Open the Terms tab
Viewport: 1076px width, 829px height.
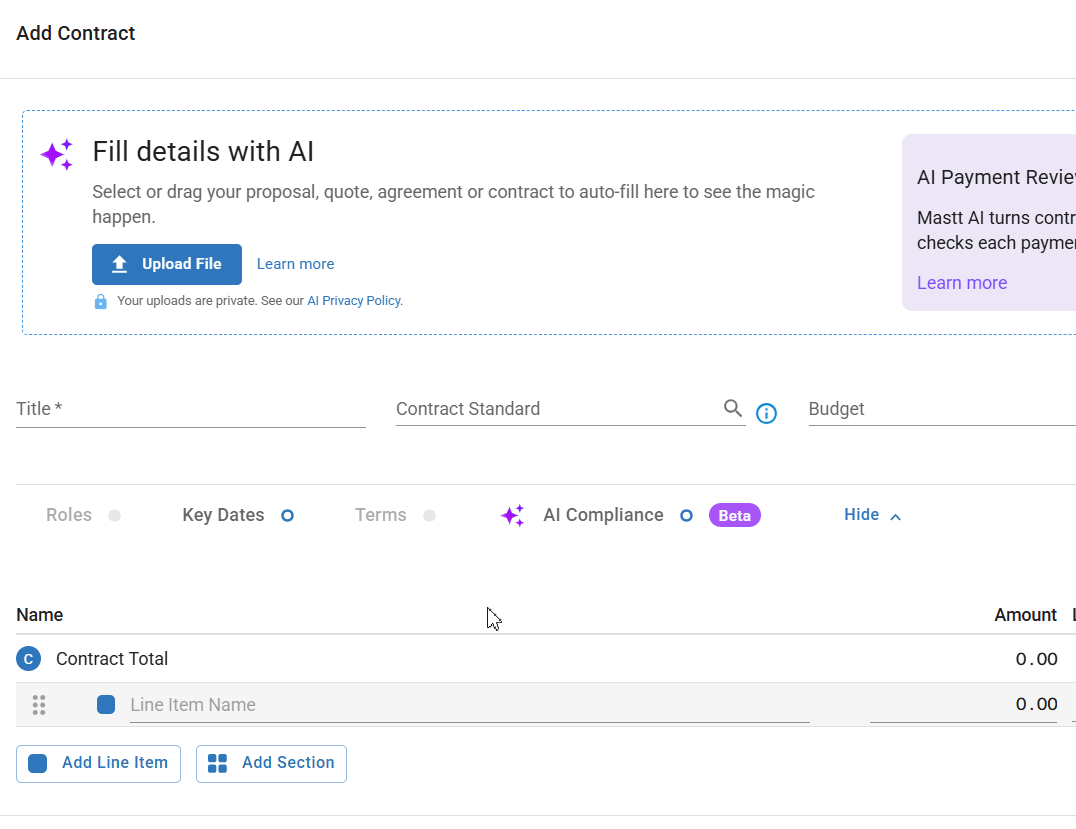click(380, 514)
